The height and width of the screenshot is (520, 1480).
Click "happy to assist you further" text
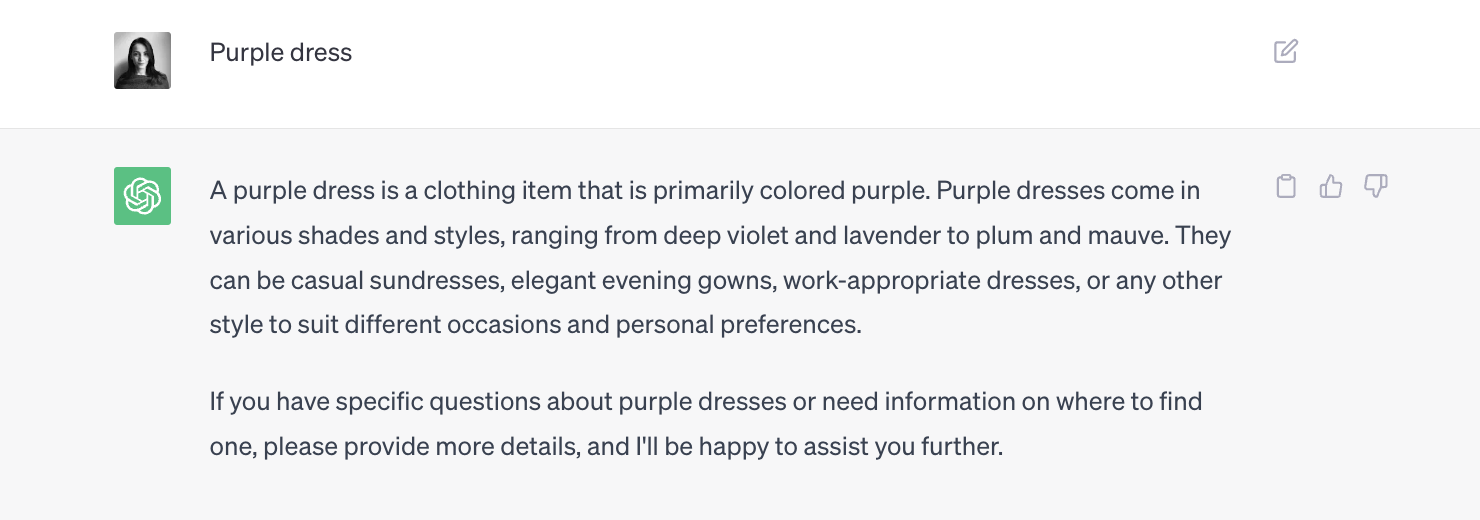(x=850, y=446)
